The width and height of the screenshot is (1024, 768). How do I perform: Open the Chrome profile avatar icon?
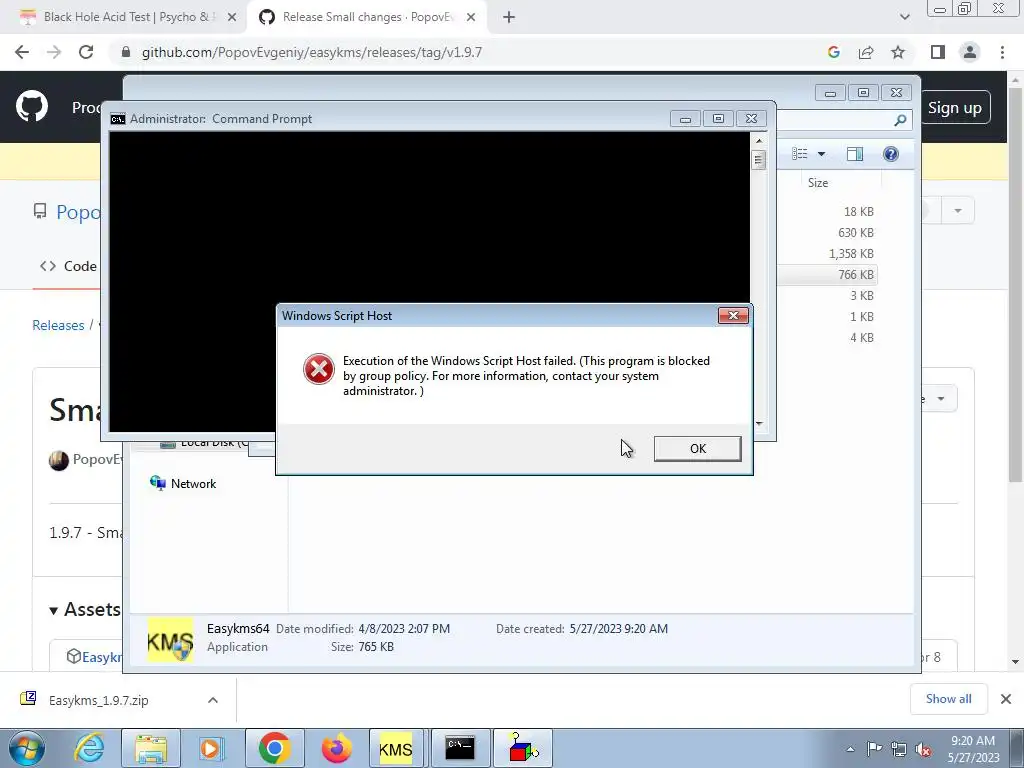coord(970,52)
